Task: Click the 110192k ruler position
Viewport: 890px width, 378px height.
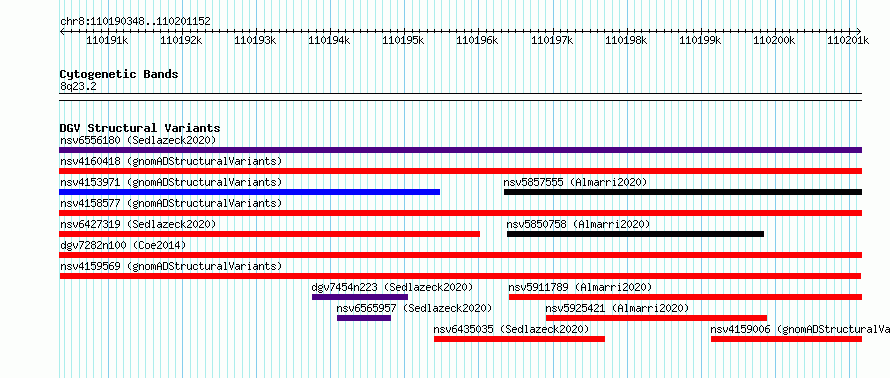Action: 181,40
